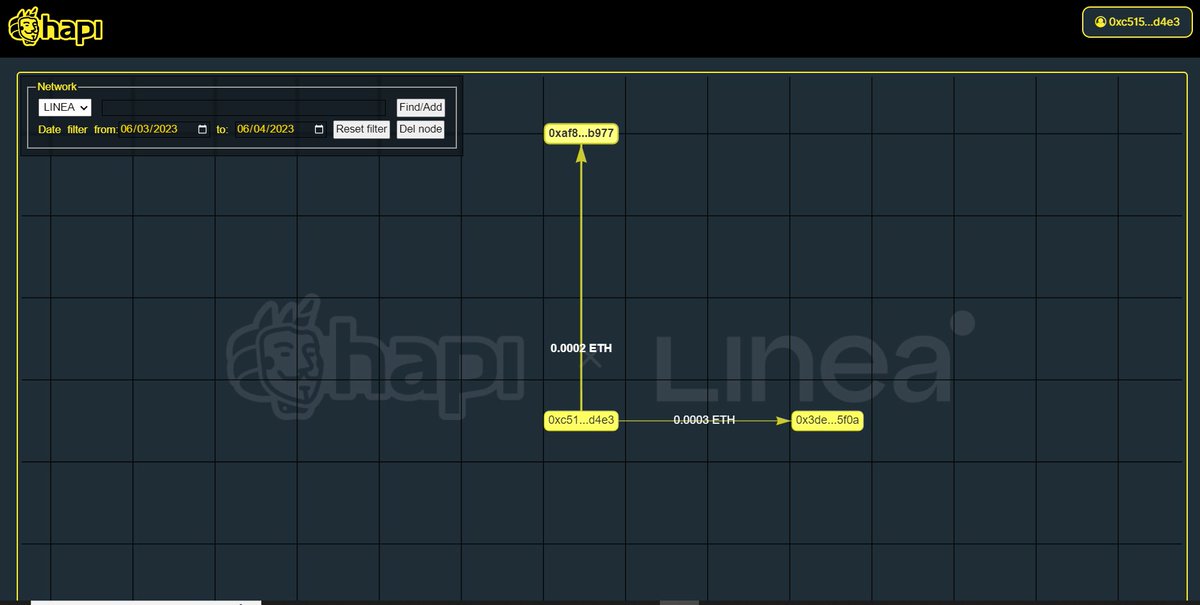This screenshot has width=1200, height=605.
Task: Edit the date filter from field 06/03/2023
Action: pyautogui.click(x=165, y=129)
